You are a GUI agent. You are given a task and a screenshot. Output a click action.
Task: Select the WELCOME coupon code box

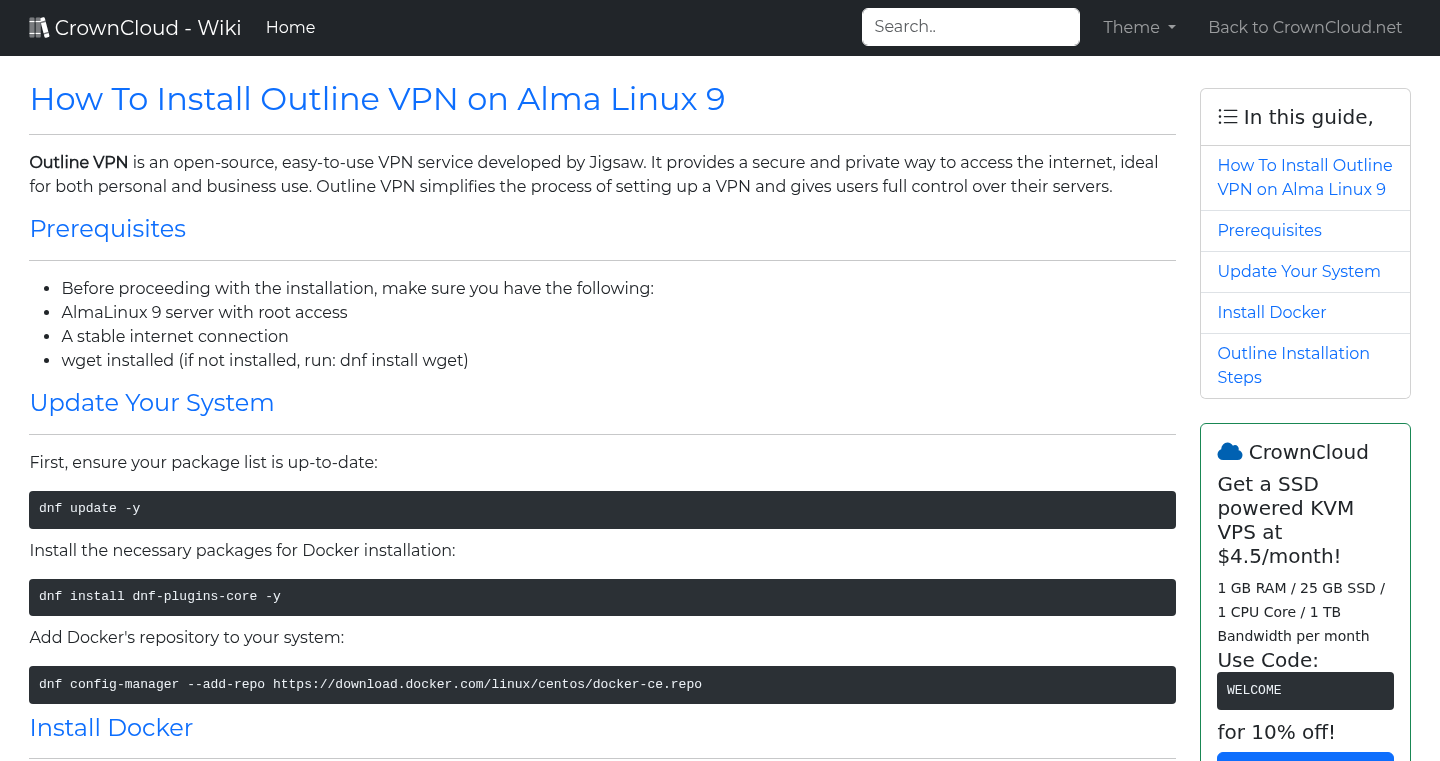point(1305,690)
